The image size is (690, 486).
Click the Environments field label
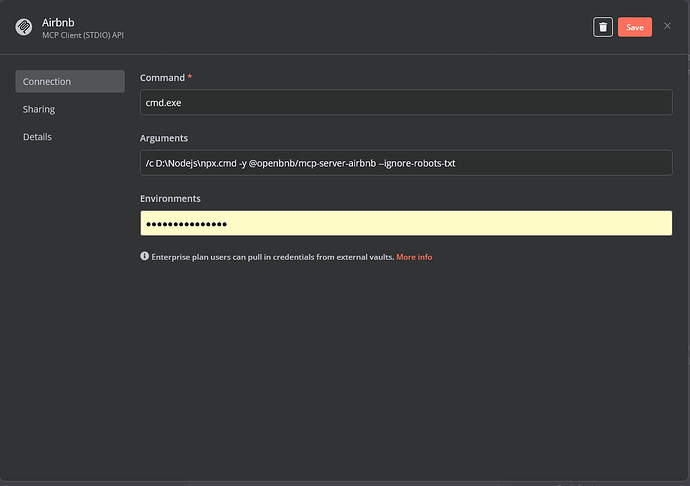(170, 199)
